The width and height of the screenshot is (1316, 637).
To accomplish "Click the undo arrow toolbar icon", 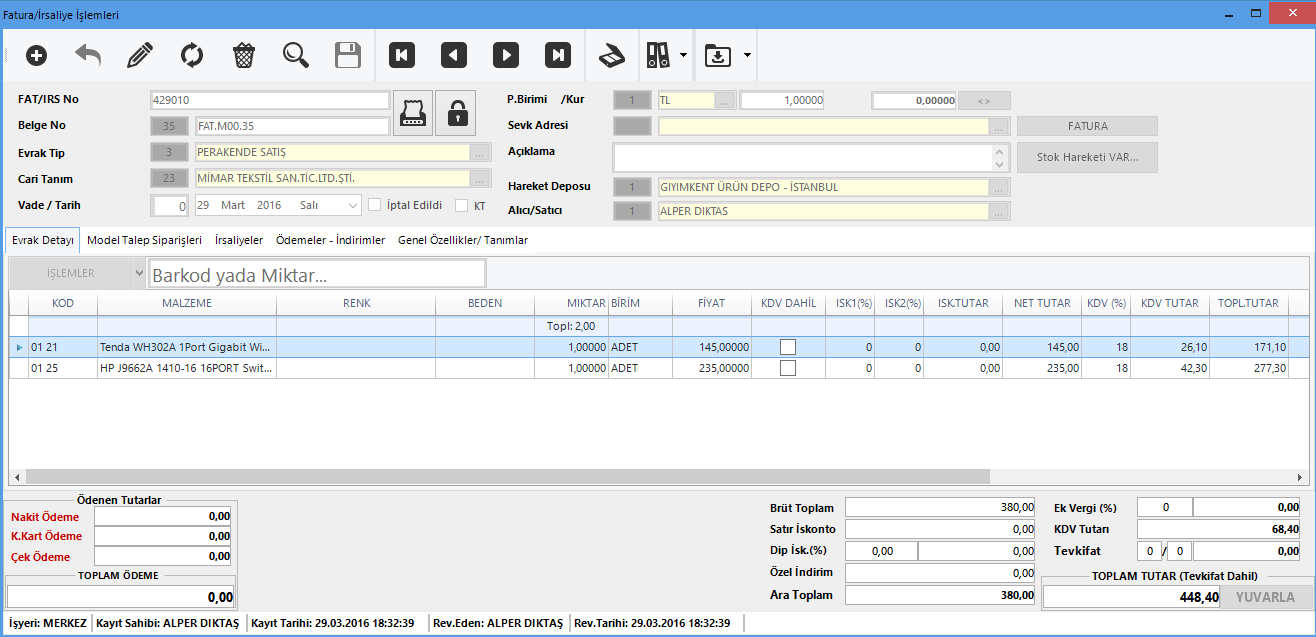I will tap(88, 56).
